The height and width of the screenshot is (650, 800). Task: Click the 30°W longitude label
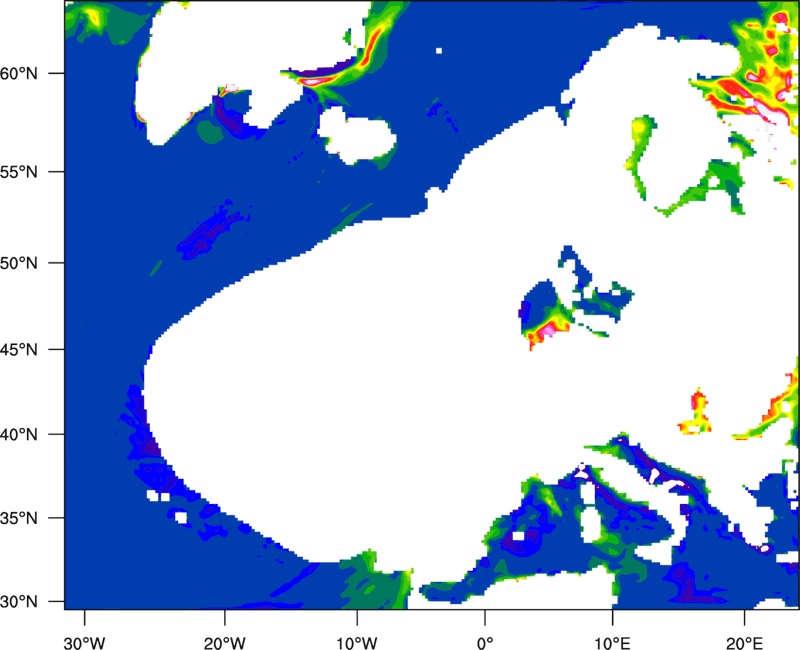point(84,643)
